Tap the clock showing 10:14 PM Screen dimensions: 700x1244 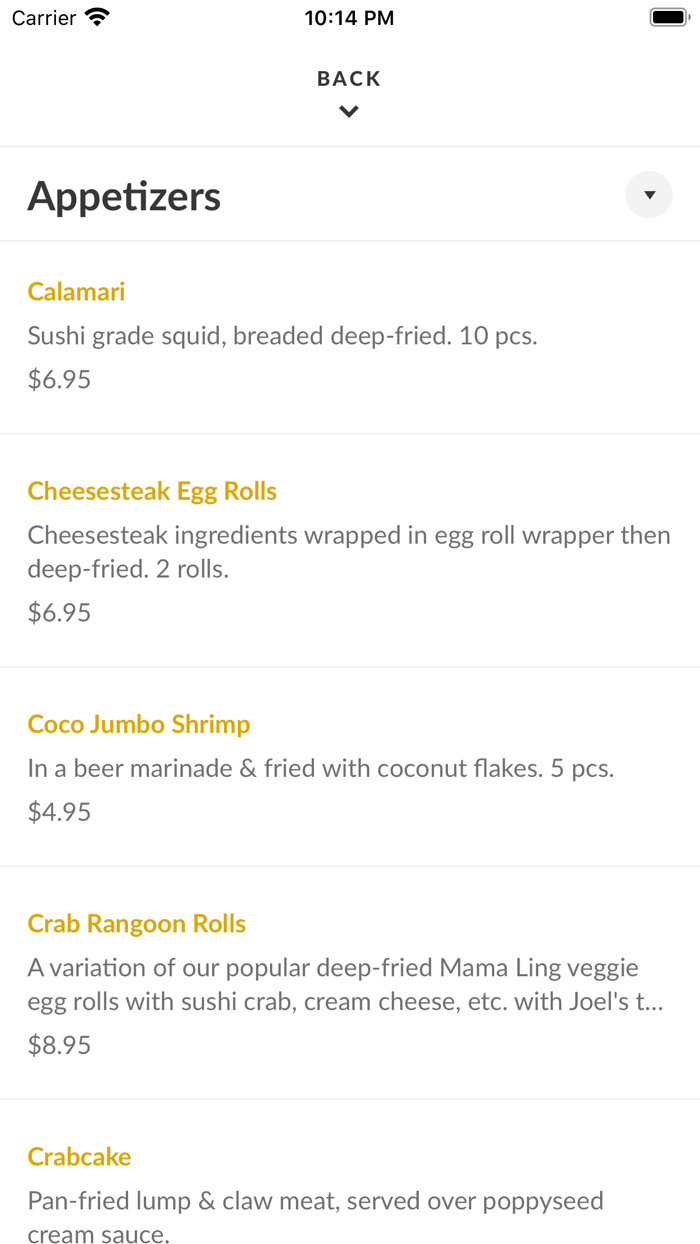tap(349, 16)
